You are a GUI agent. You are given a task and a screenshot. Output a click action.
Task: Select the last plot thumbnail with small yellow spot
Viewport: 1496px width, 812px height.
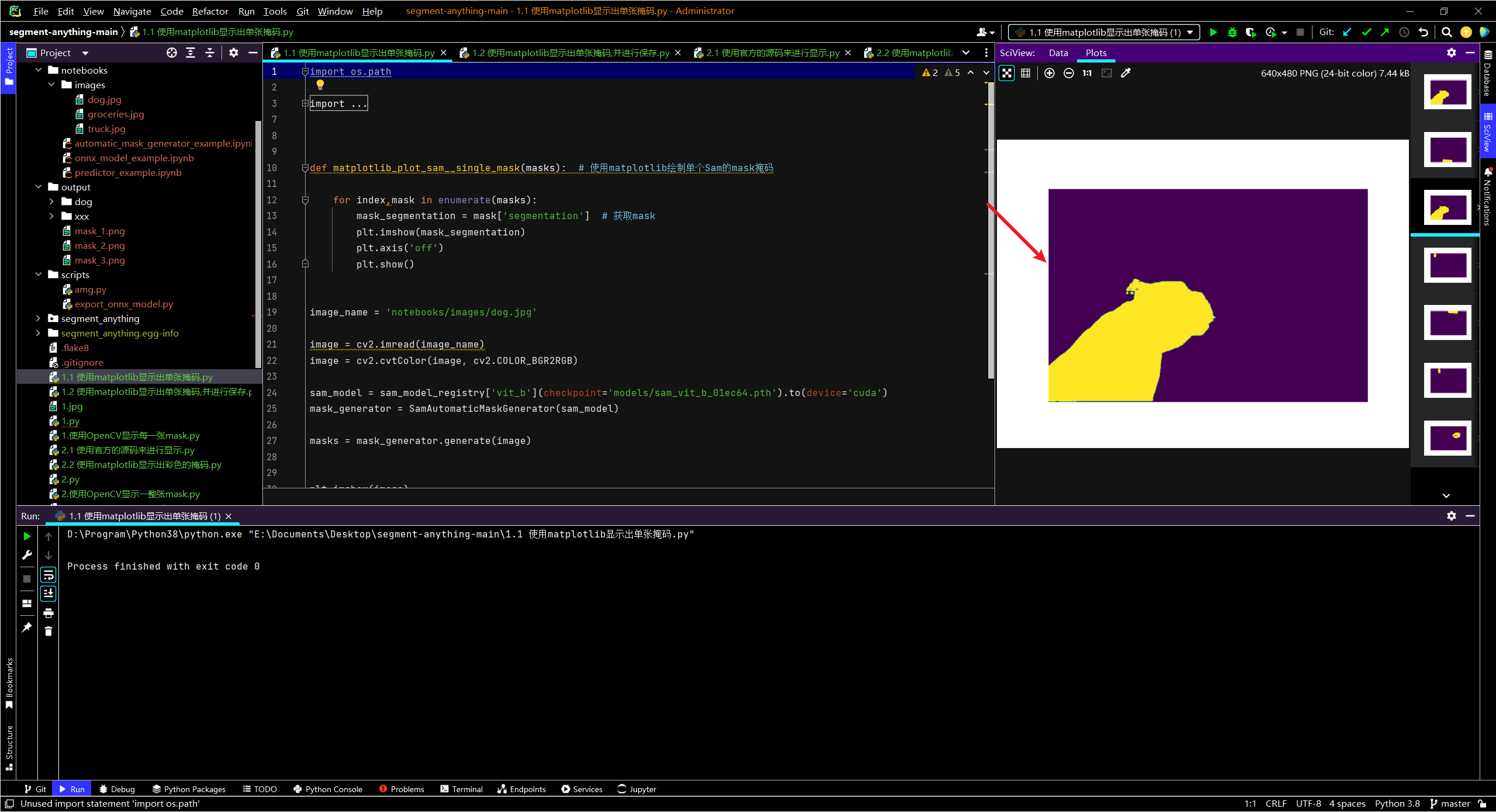1447,437
